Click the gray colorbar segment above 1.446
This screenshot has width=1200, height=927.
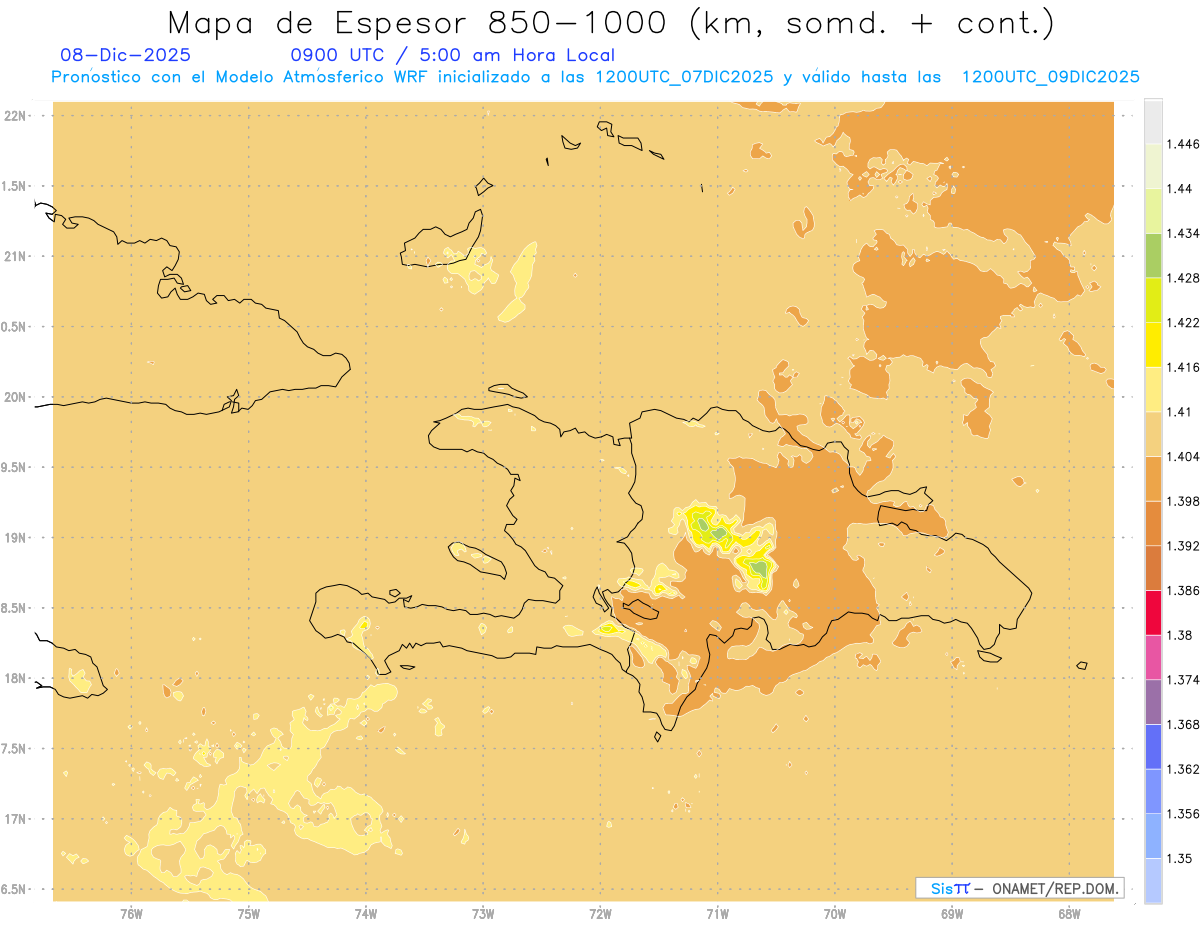pos(1153,122)
